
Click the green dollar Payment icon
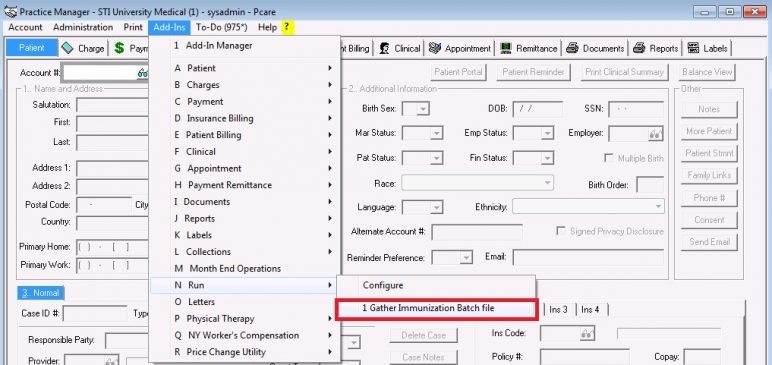(x=119, y=48)
